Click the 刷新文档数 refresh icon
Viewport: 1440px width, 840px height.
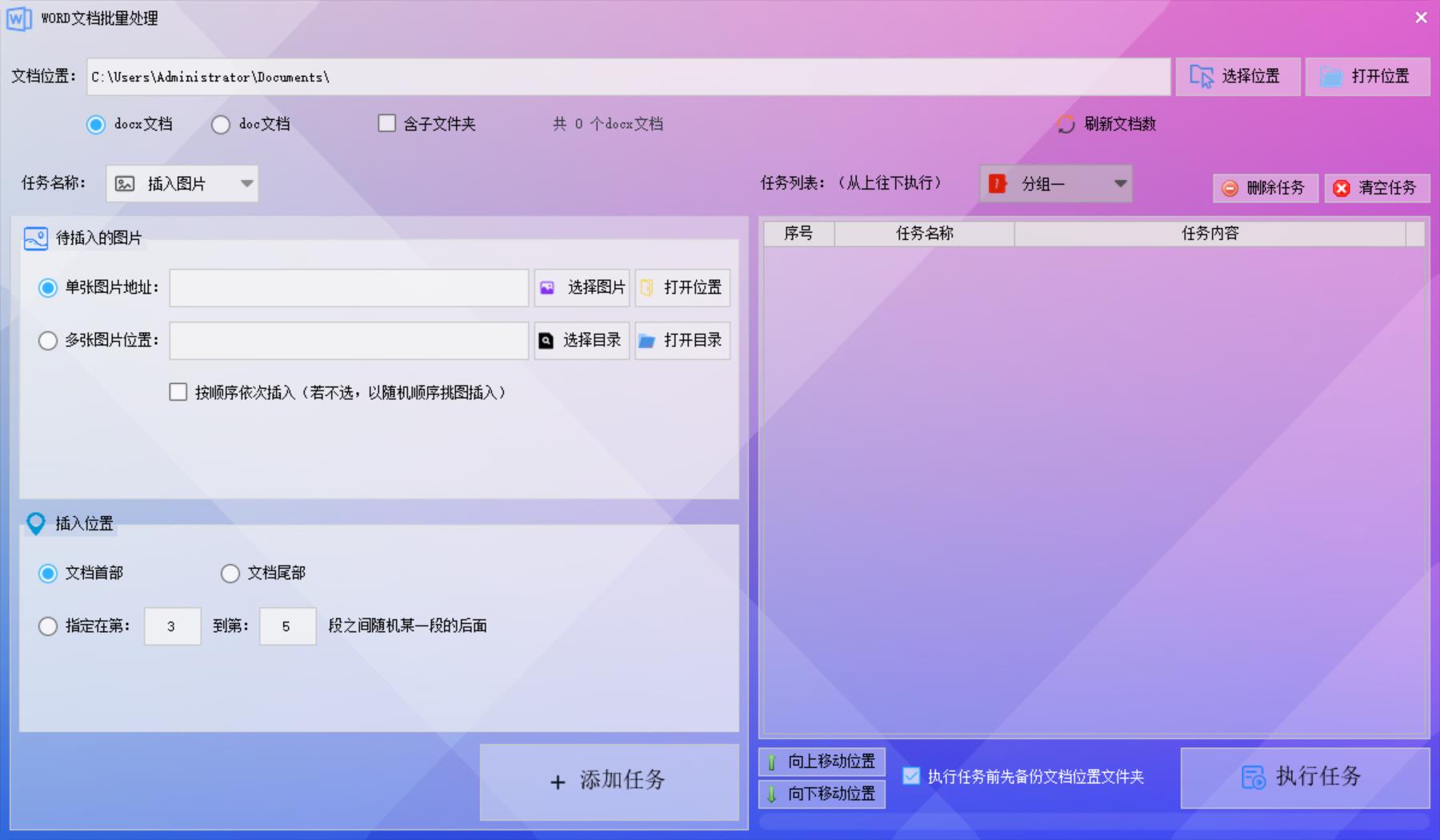pos(1066,124)
